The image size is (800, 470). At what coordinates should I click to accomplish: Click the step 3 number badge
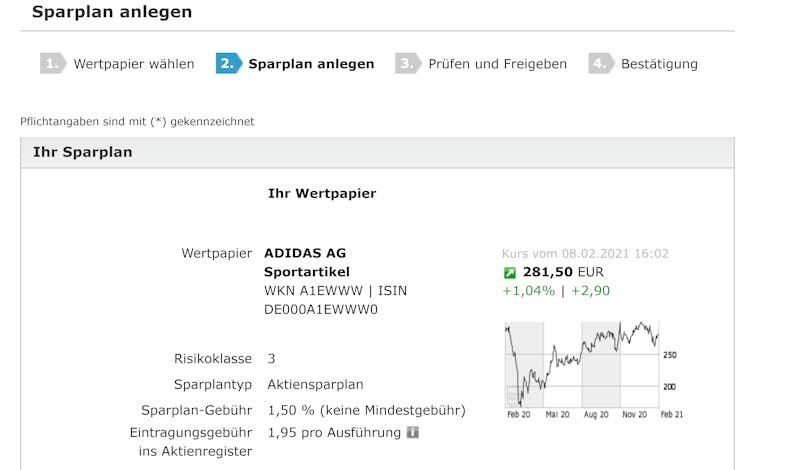pos(406,64)
